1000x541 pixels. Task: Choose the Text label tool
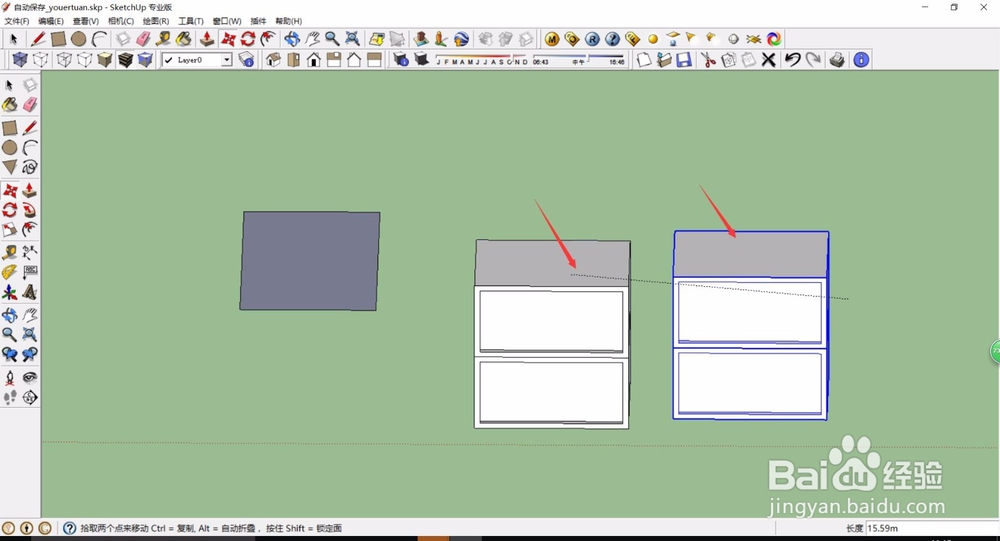tap(29, 272)
